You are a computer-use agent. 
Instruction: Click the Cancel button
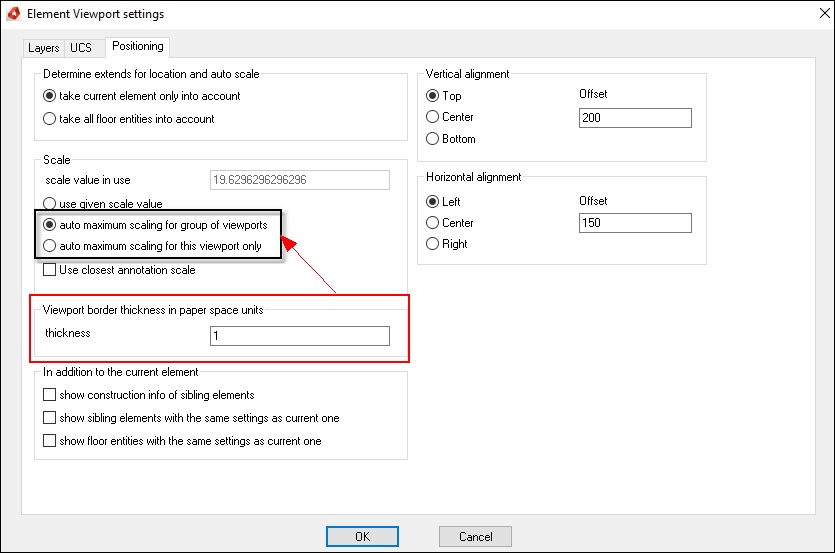click(x=475, y=536)
